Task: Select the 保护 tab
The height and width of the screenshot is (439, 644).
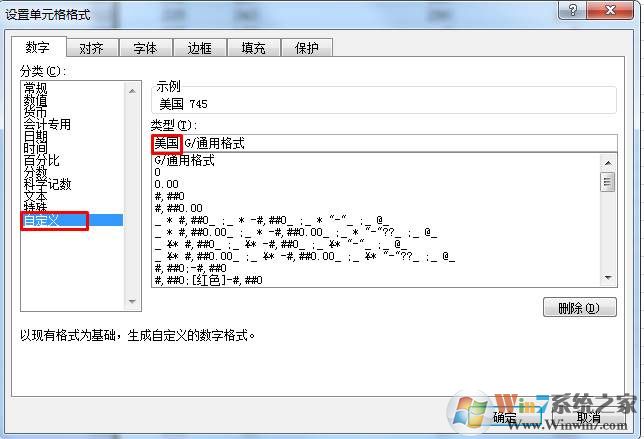Action: click(x=307, y=48)
